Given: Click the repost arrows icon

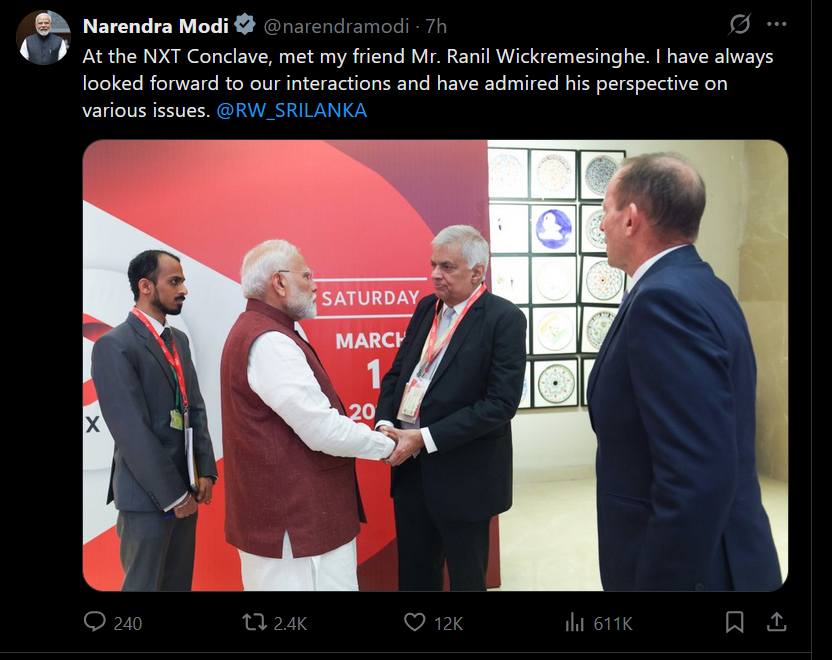Looking at the screenshot, I should [255, 622].
